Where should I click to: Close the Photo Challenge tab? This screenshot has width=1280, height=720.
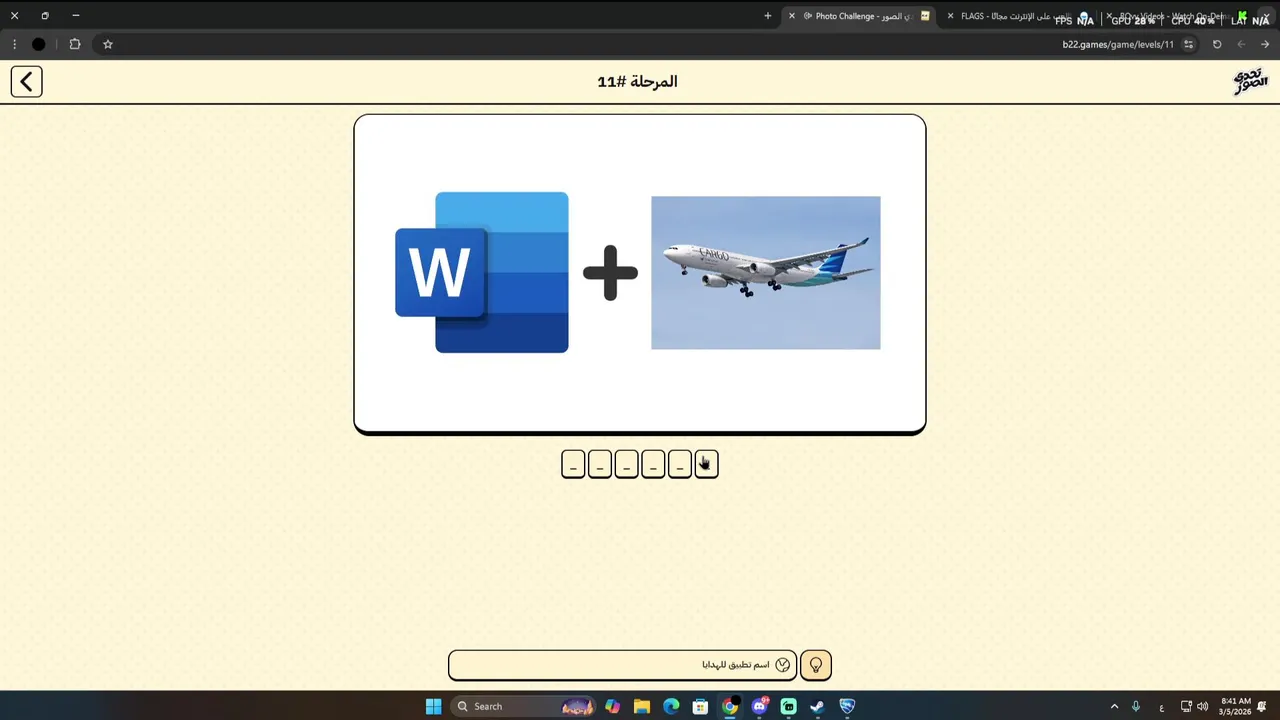[792, 16]
